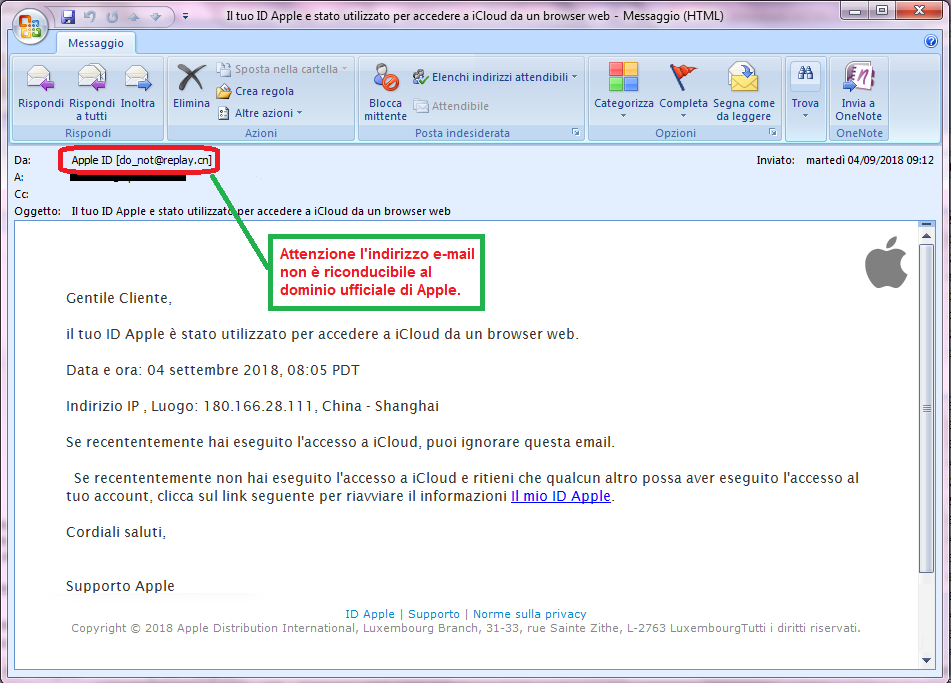Screen dimensions: 951x683
Task: Open Elenchi indirizzi attendibili dropdown
Action: tap(495, 77)
